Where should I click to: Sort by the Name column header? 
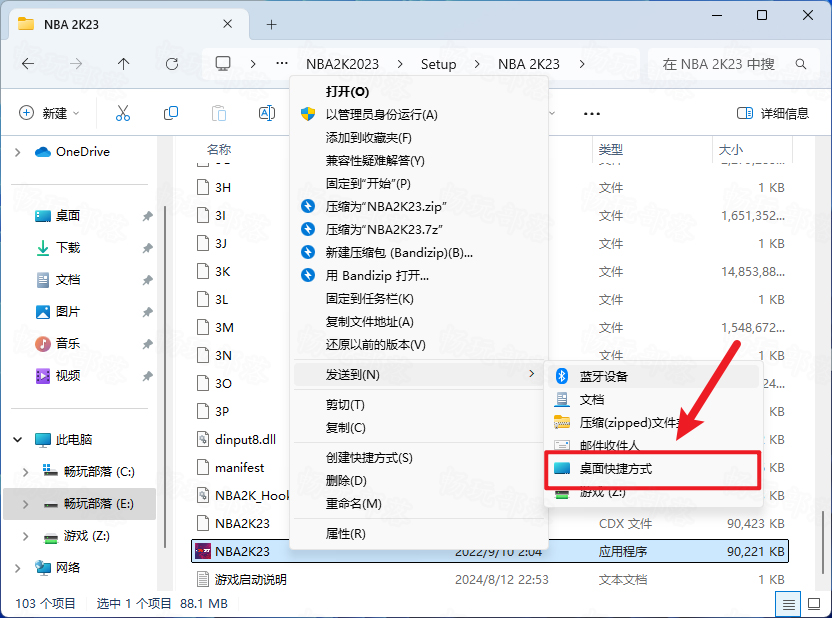click(x=219, y=149)
